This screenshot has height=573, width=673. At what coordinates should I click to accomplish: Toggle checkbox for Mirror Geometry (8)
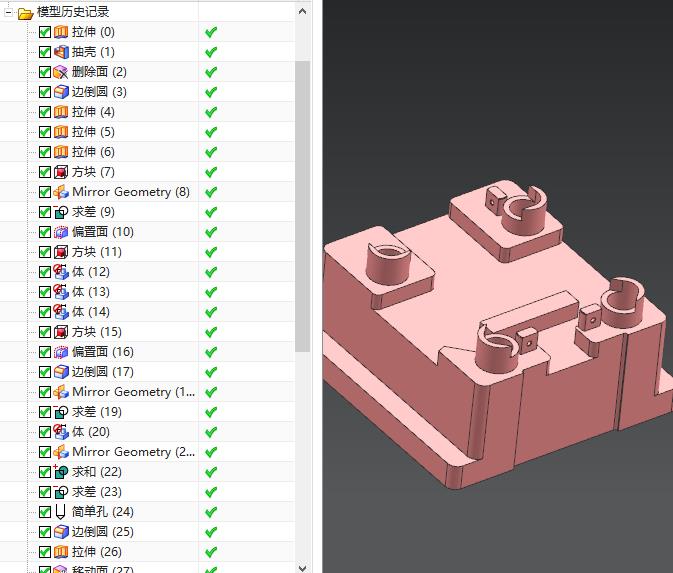coord(45,192)
